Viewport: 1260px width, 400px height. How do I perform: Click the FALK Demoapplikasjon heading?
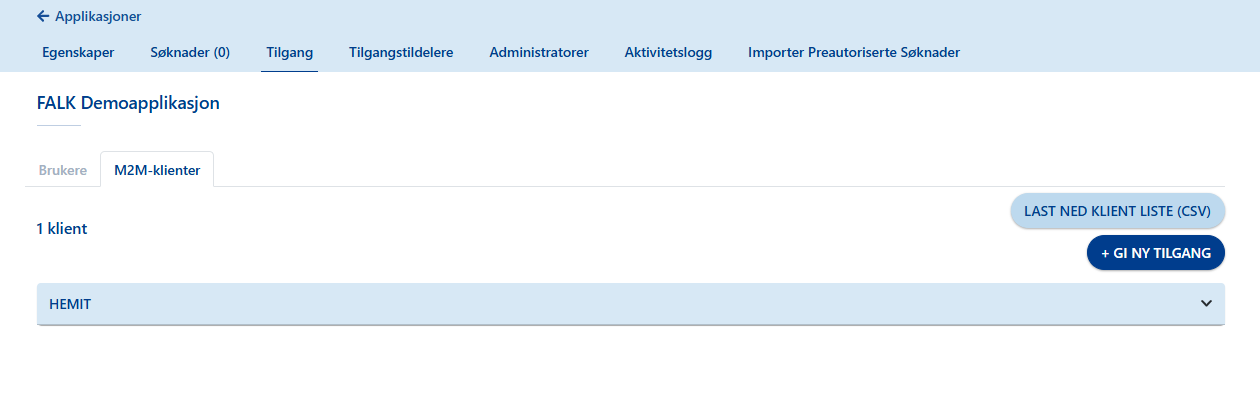coord(128,103)
